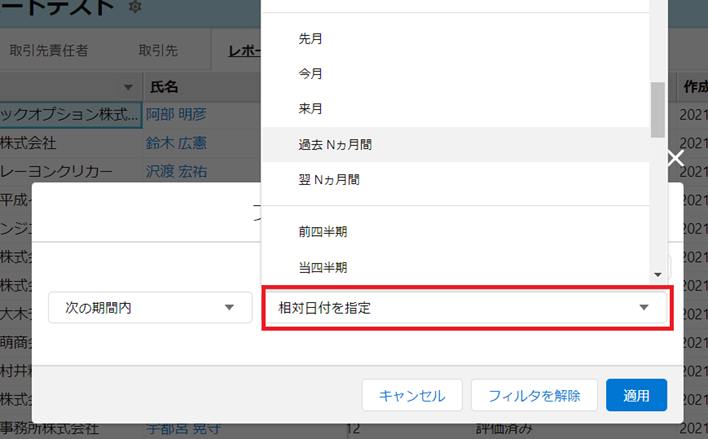Viewport: 708px width, 439px height.
Task: Click the scroll down arrow of list
Action: pos(658,275)
